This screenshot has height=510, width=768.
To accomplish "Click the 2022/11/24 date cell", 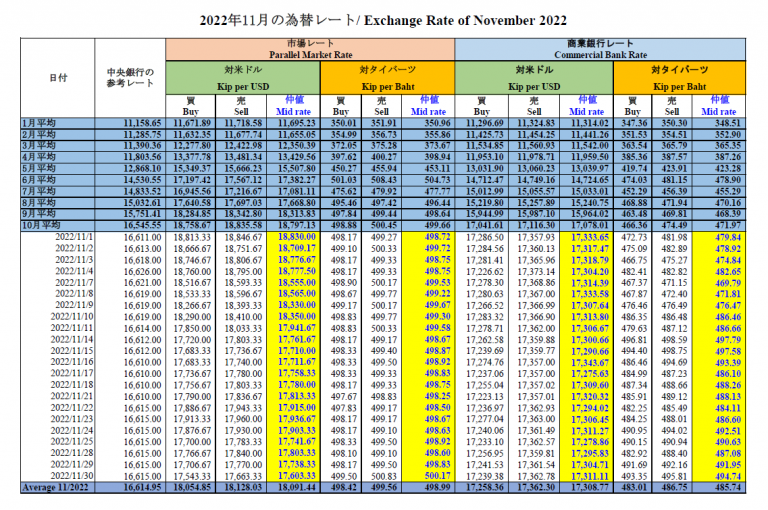I will (74, 431).
